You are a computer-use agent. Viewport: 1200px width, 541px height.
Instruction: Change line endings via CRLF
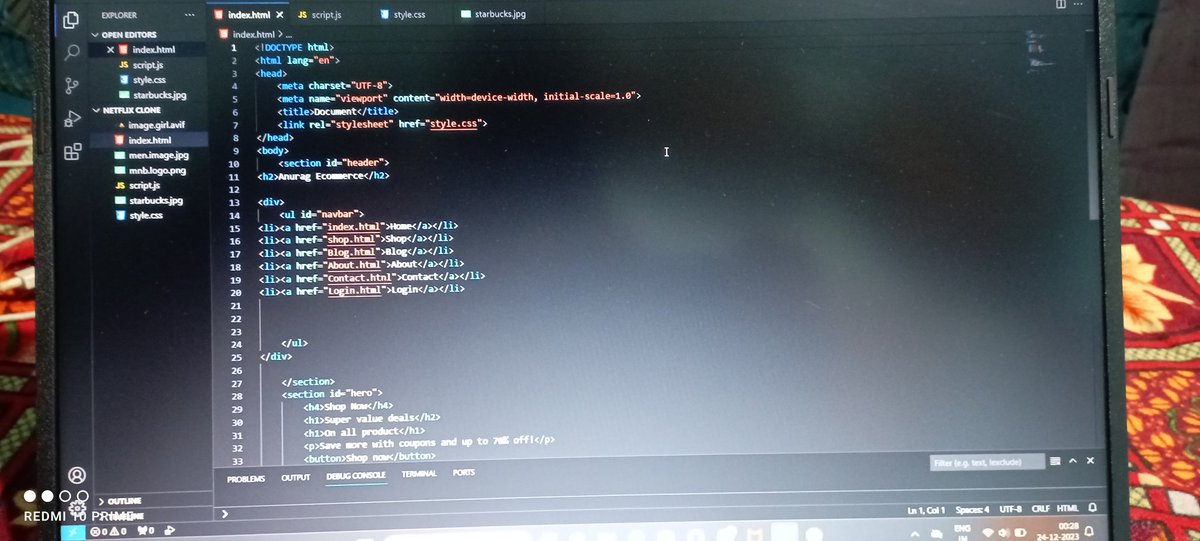pyautogui.click(x=1039, y=510)
